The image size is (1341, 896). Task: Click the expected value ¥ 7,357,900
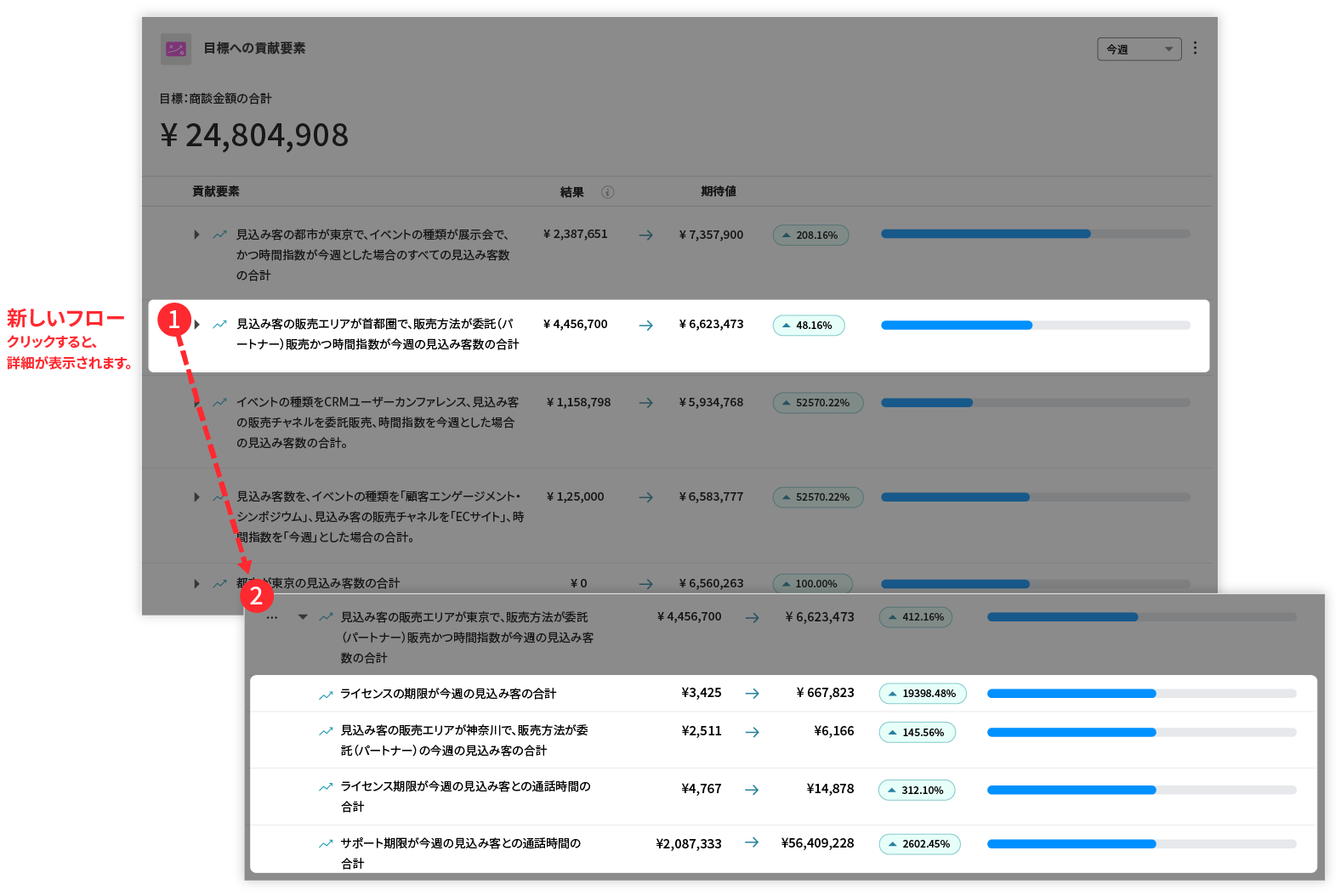(x=711, y=235)
